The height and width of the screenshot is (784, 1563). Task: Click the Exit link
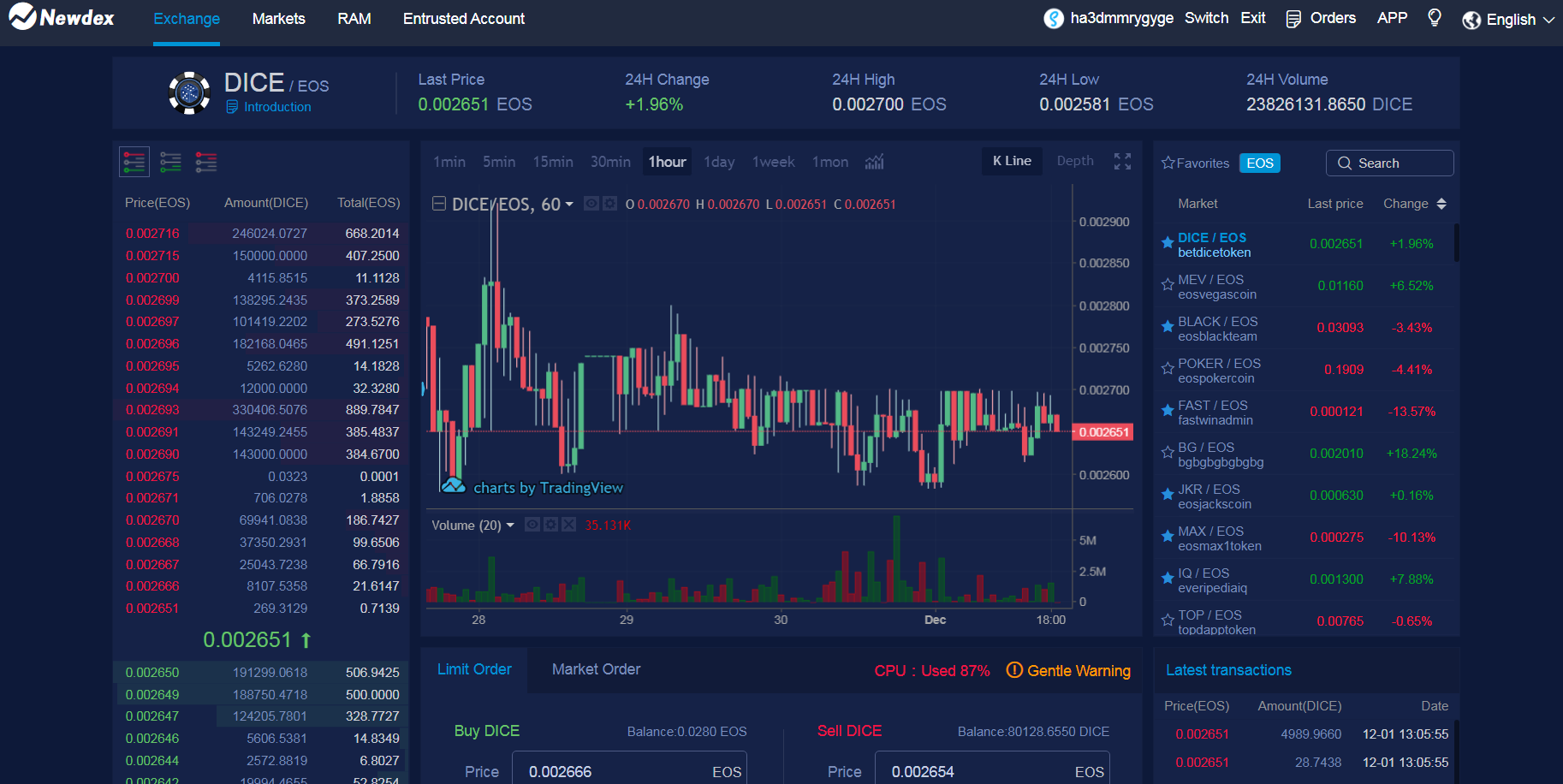1253,18
